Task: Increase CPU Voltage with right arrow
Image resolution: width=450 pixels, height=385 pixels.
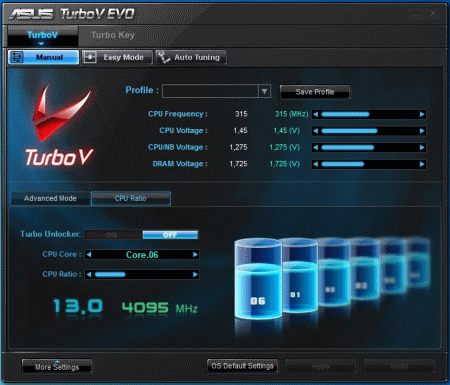Action: [x=422, y=131]
